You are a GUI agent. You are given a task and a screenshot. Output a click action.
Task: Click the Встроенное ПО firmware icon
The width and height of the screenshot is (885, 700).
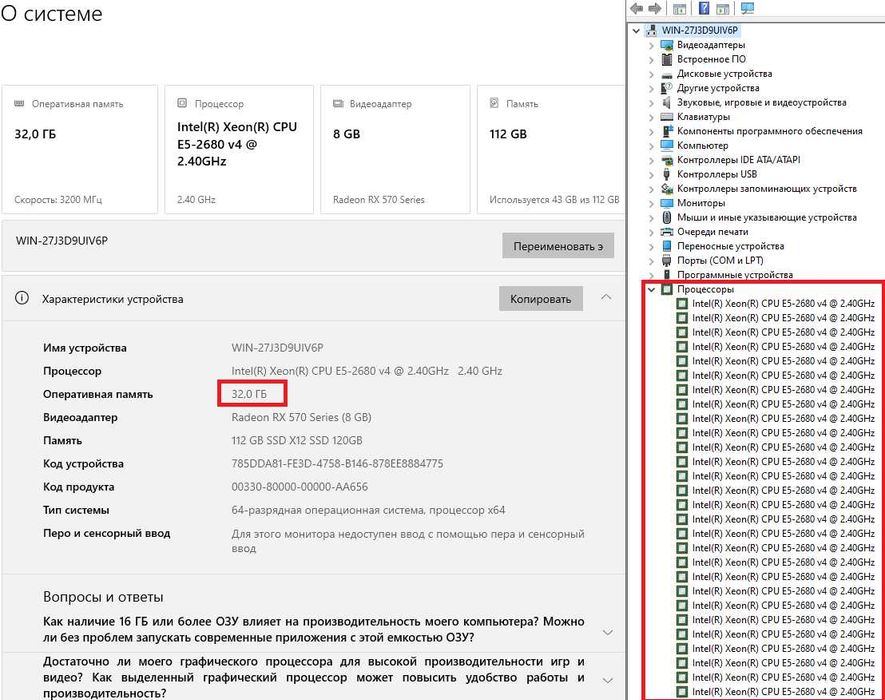coord(667,59)
